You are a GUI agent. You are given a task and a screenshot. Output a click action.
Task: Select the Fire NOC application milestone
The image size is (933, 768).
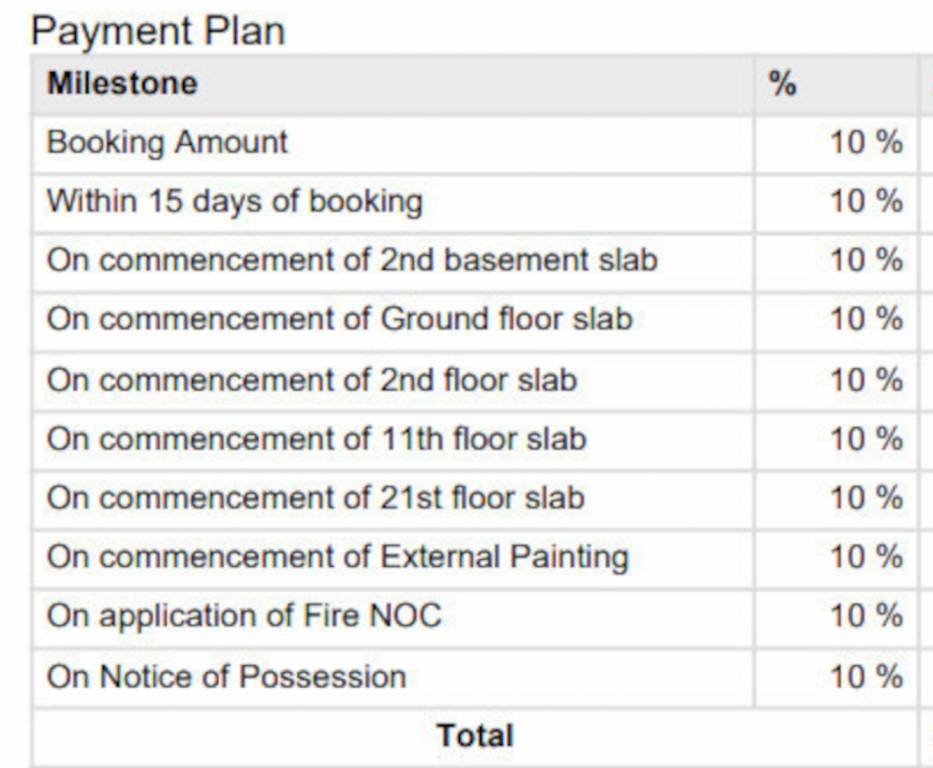(244, 616)
